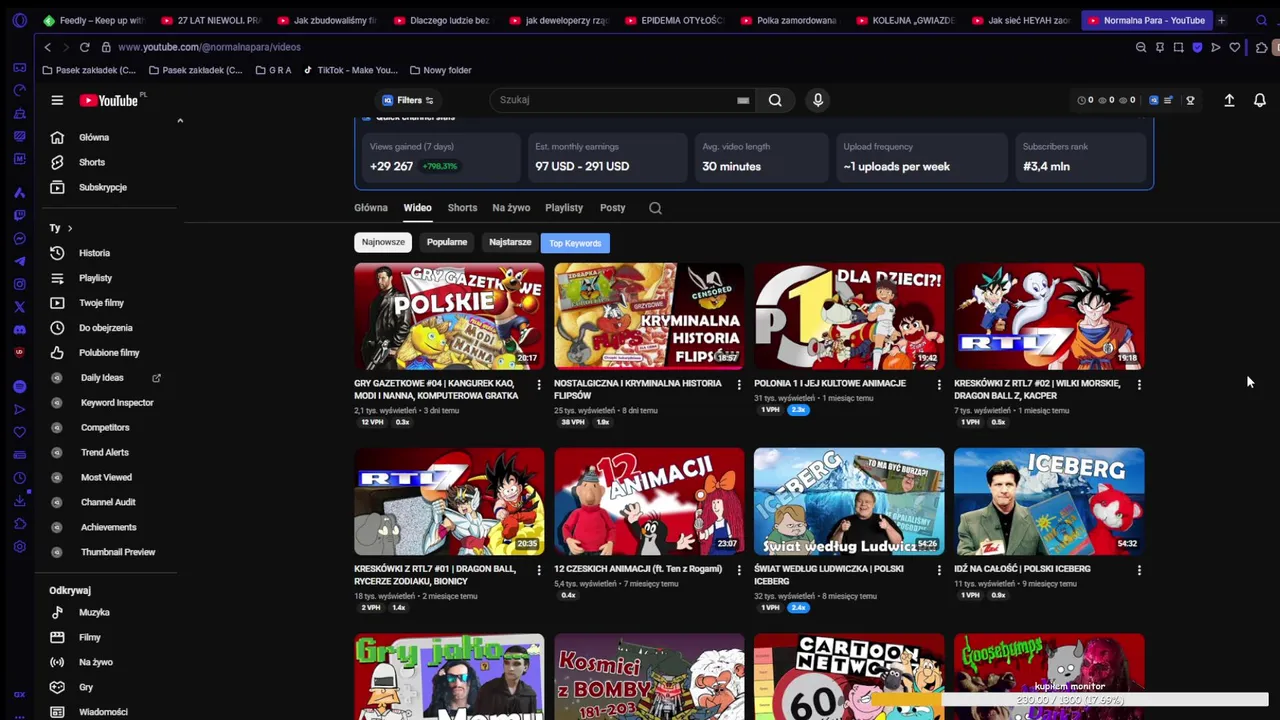The width and height of the screenshot is (1280, 720).
Task: Open Polubione filmy in the sidebar
Action: [110, 353]
